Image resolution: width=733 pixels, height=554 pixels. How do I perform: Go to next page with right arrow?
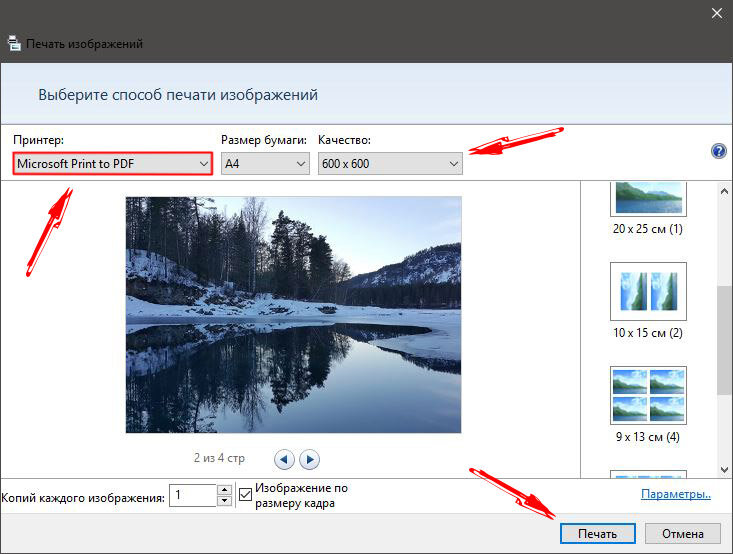[309, 459]
